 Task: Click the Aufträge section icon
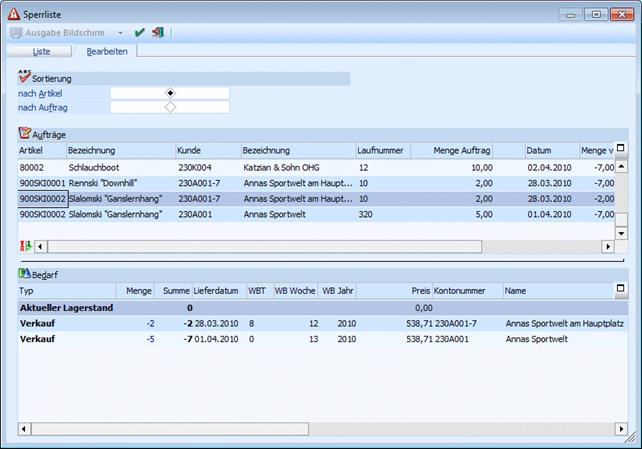(x=25, y=132)
